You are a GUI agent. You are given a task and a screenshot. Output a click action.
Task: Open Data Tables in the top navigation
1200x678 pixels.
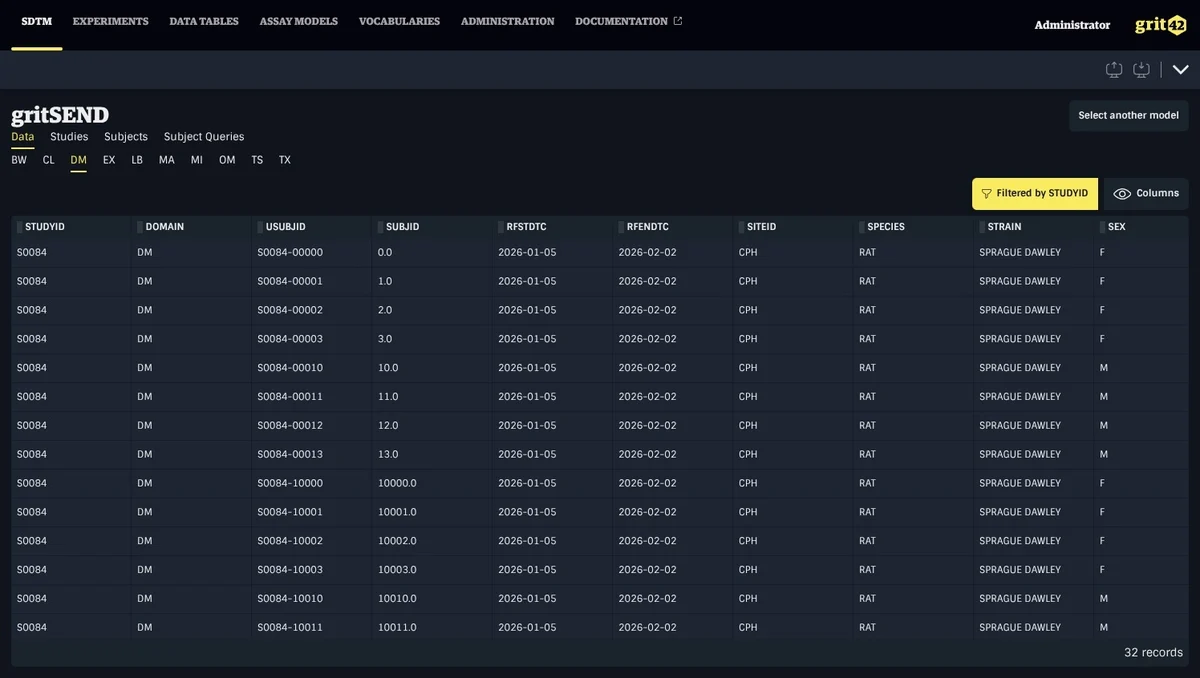click(204, 21)
